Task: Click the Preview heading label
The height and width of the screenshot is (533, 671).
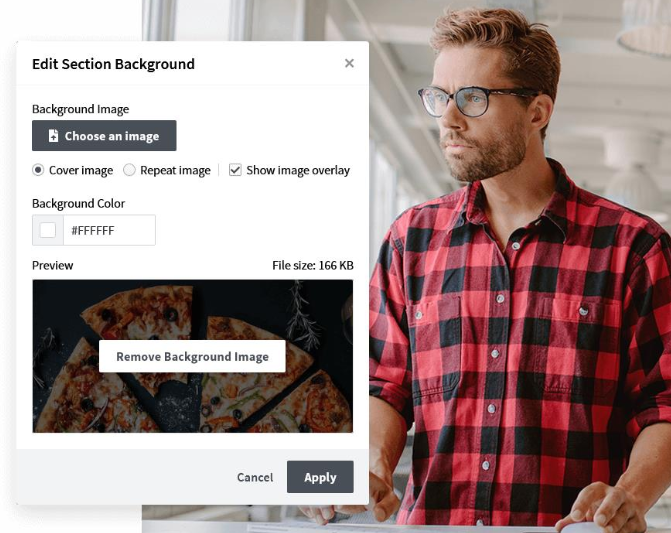Action: [x=53, y=266]
